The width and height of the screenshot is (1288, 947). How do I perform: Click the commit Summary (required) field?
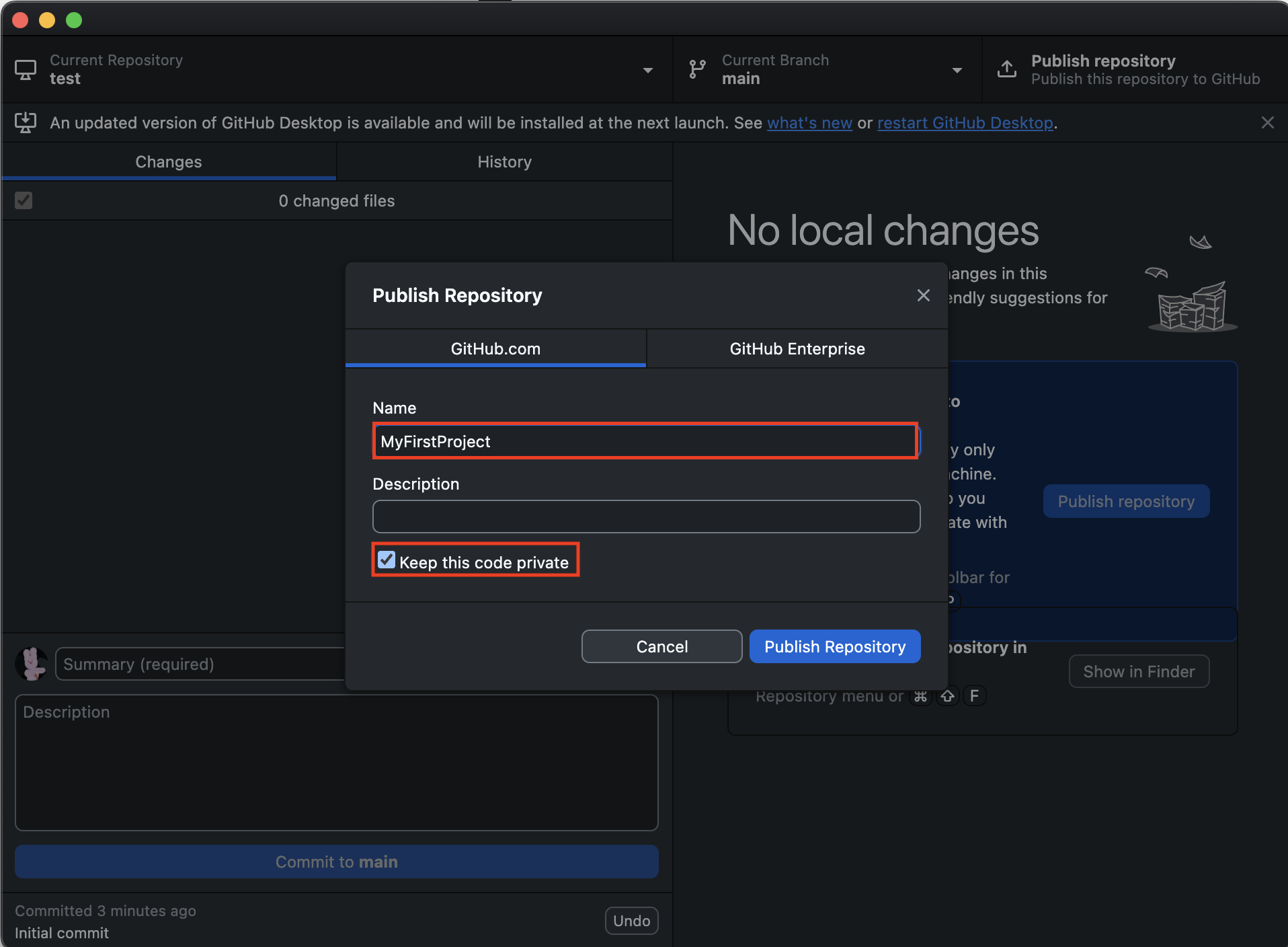click(202, 664)
